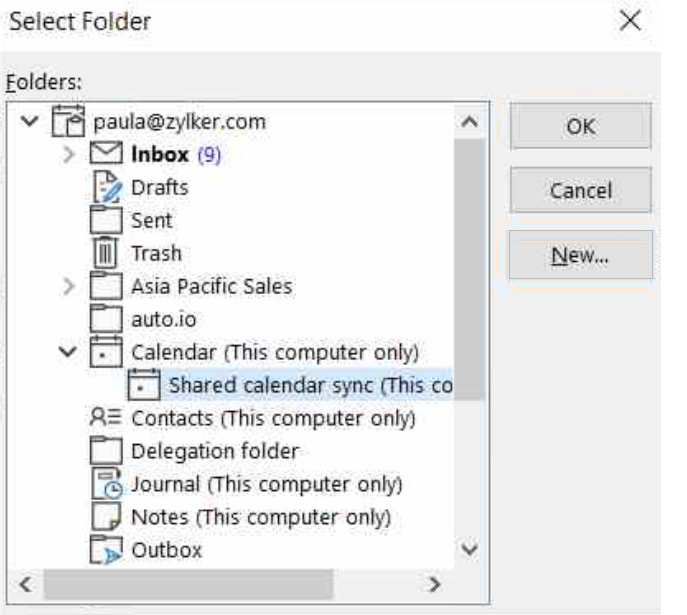Select the Delegation folder item
Image resolution: width=687 pixels, height=615 pixels.
click(214, 451)
